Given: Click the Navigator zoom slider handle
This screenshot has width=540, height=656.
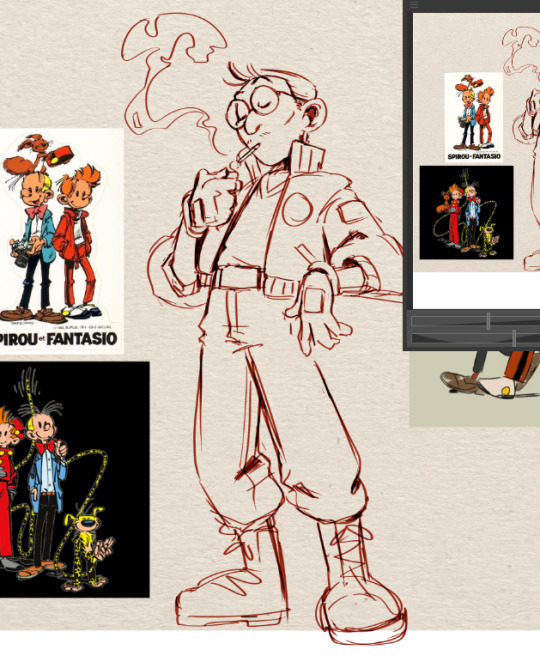Looking at the screenshot, I should pos(489,321).
